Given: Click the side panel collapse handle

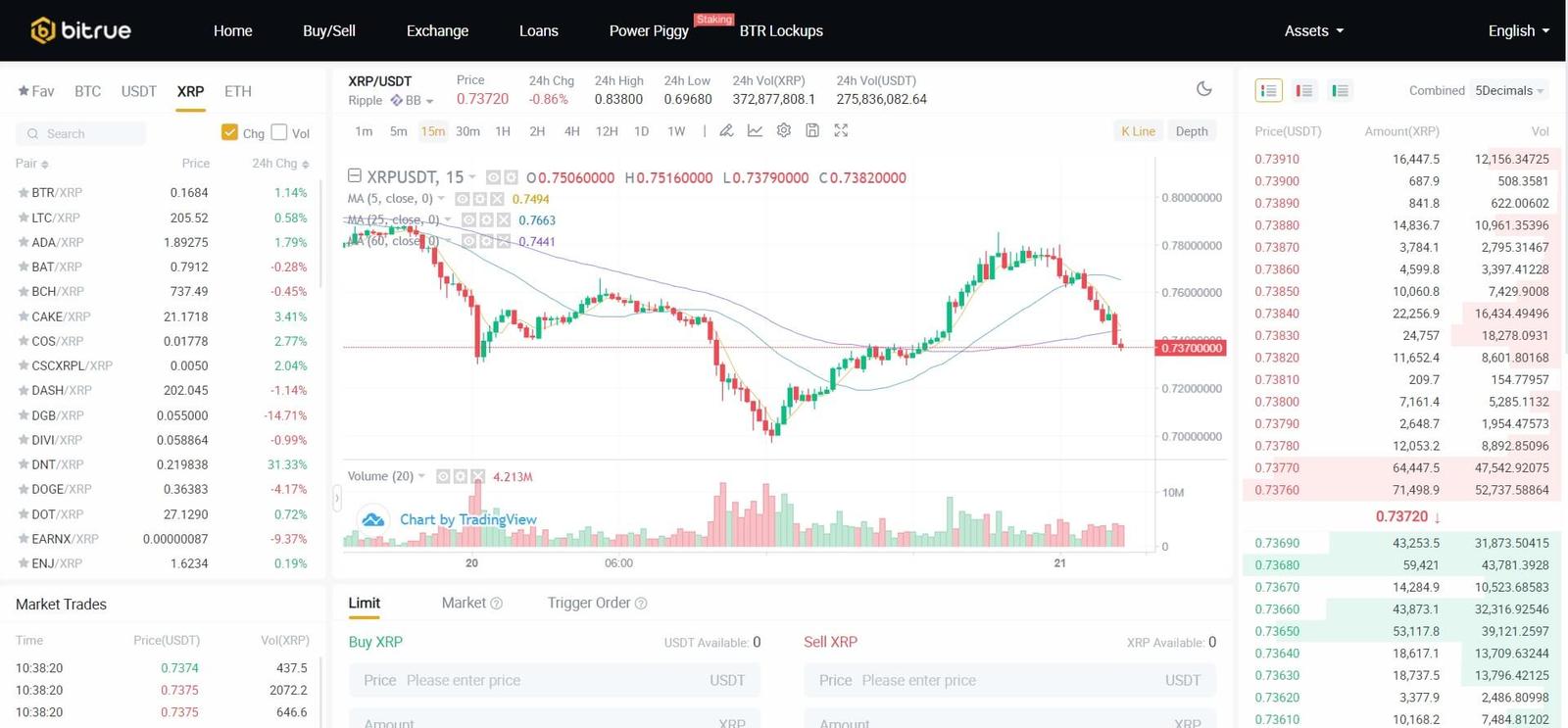Looking at the screenshot, I should point(337,498).
